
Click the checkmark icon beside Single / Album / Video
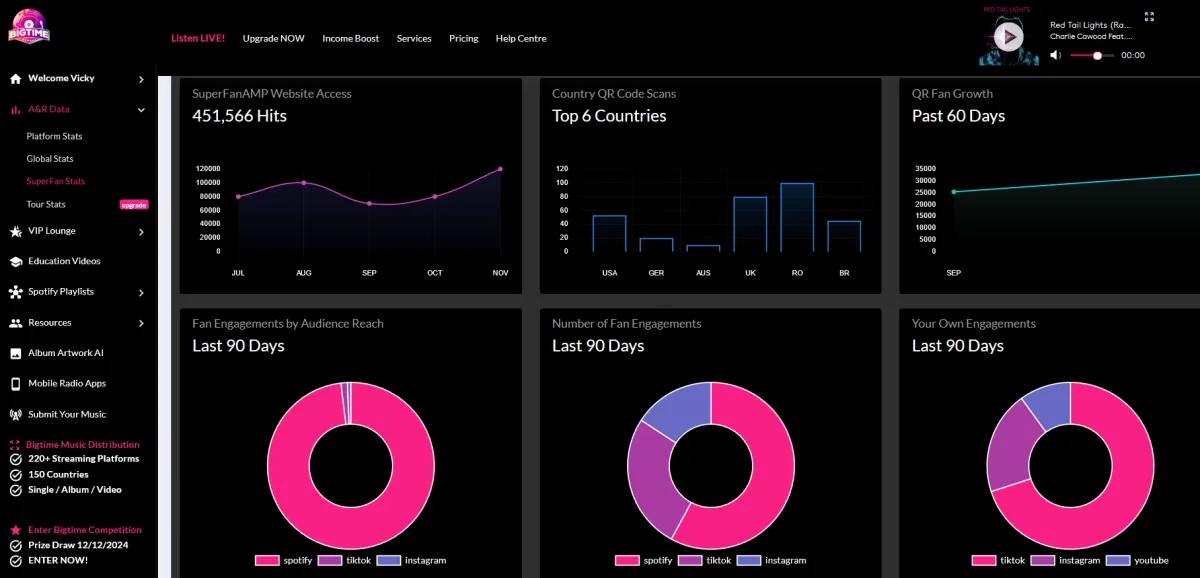(x=16, y=490)
